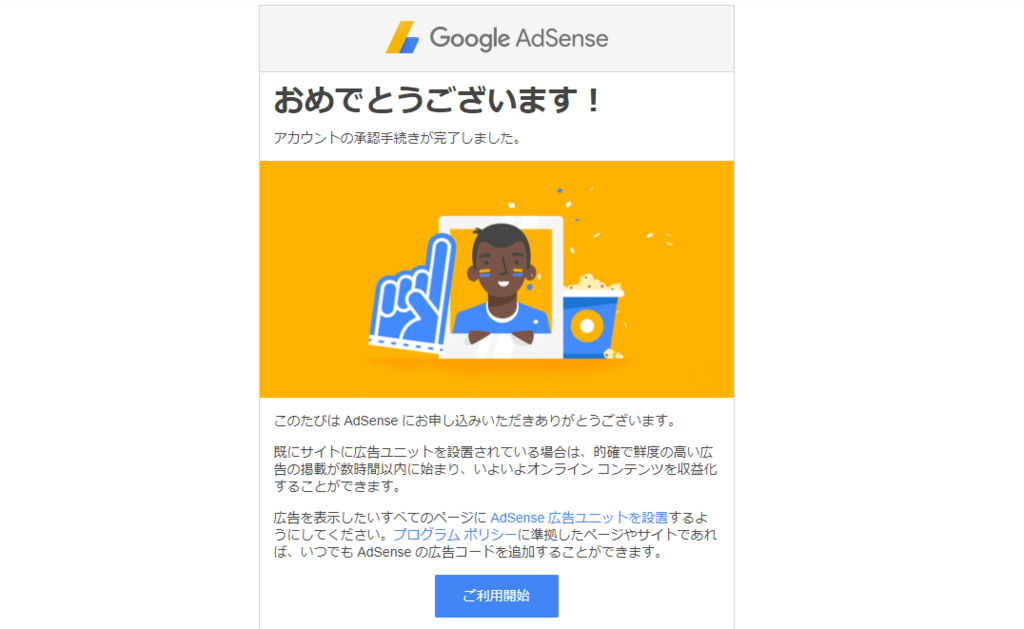The height and width of the screenshot is (629, 1024).
Task: Click the おめでとうございます！ heading
Action: coord(436,101)
